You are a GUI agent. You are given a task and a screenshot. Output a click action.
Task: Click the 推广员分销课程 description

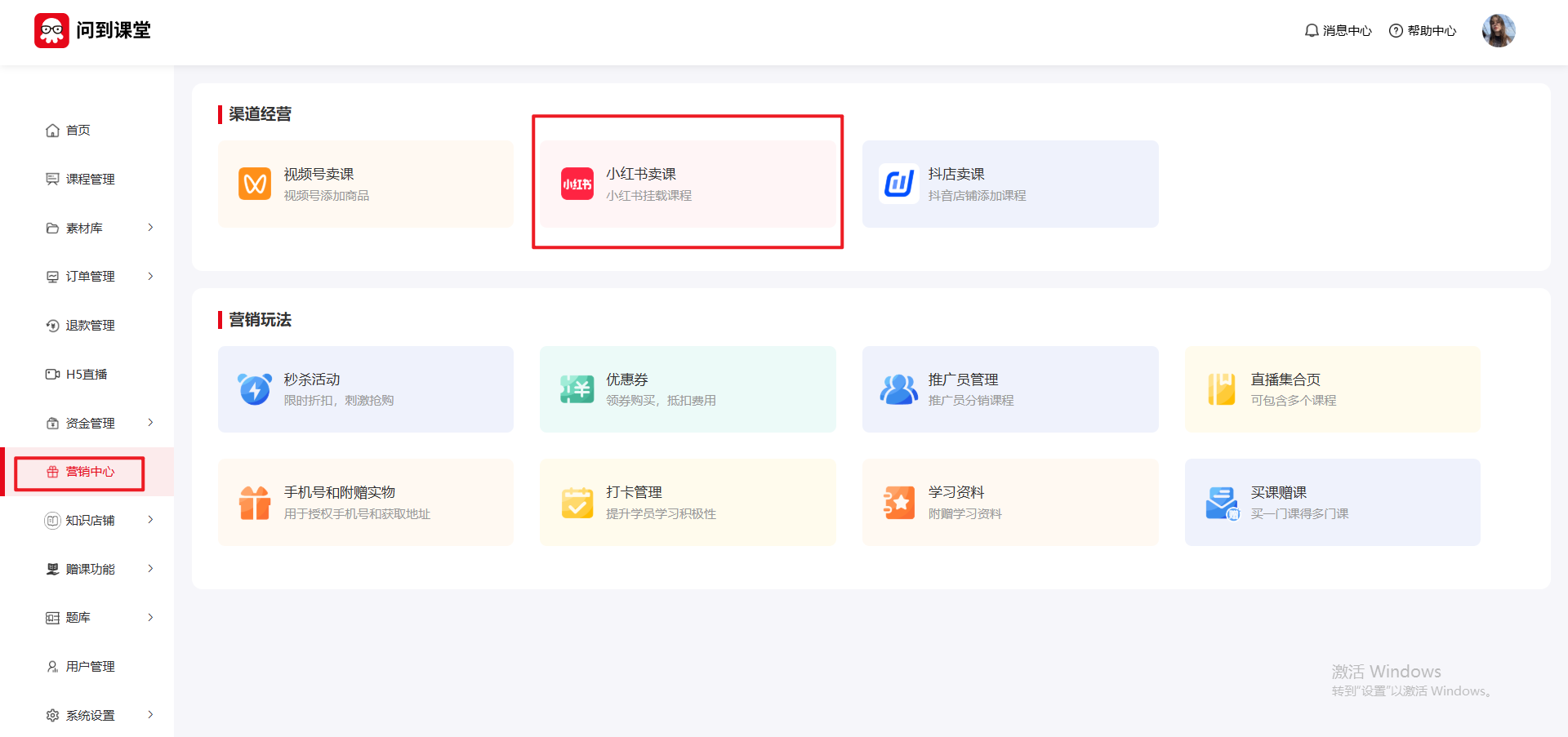[971, 401]
